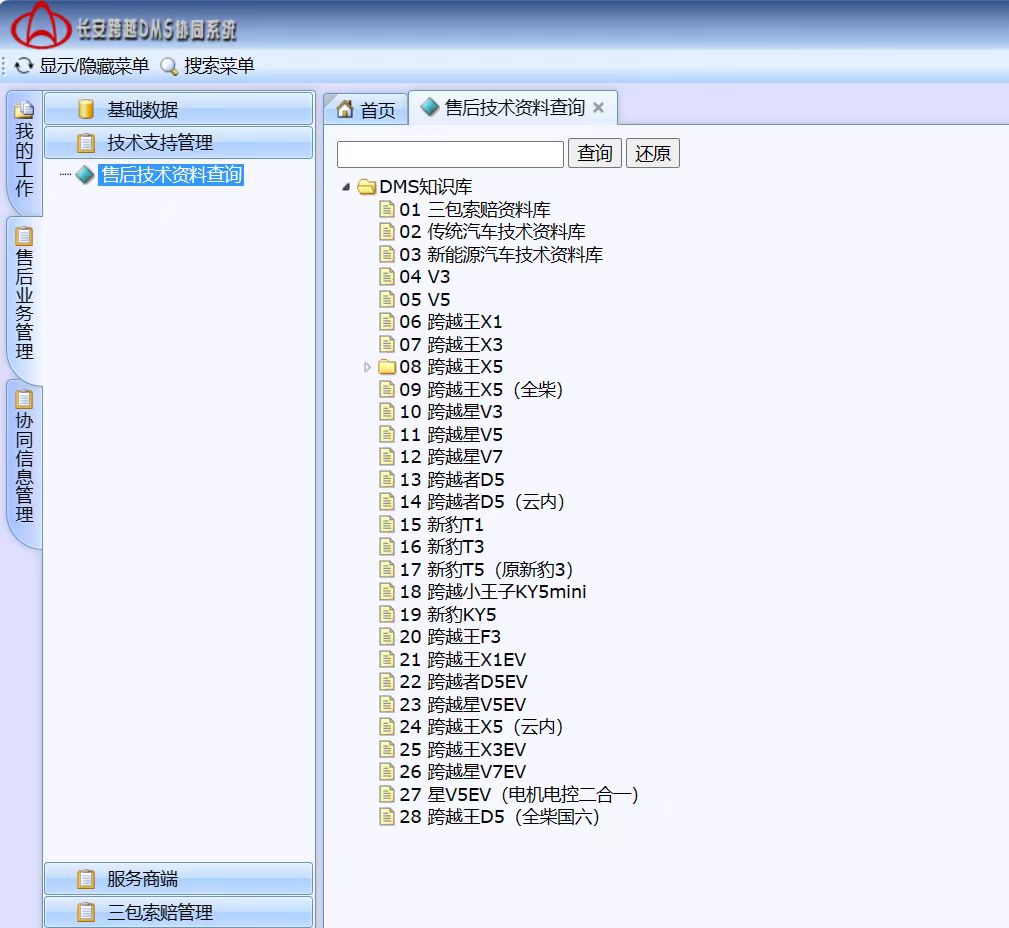
Task: Click the 08 跨越王X5 folder icon
Action: pyautogui.click(x=387, y=367)
